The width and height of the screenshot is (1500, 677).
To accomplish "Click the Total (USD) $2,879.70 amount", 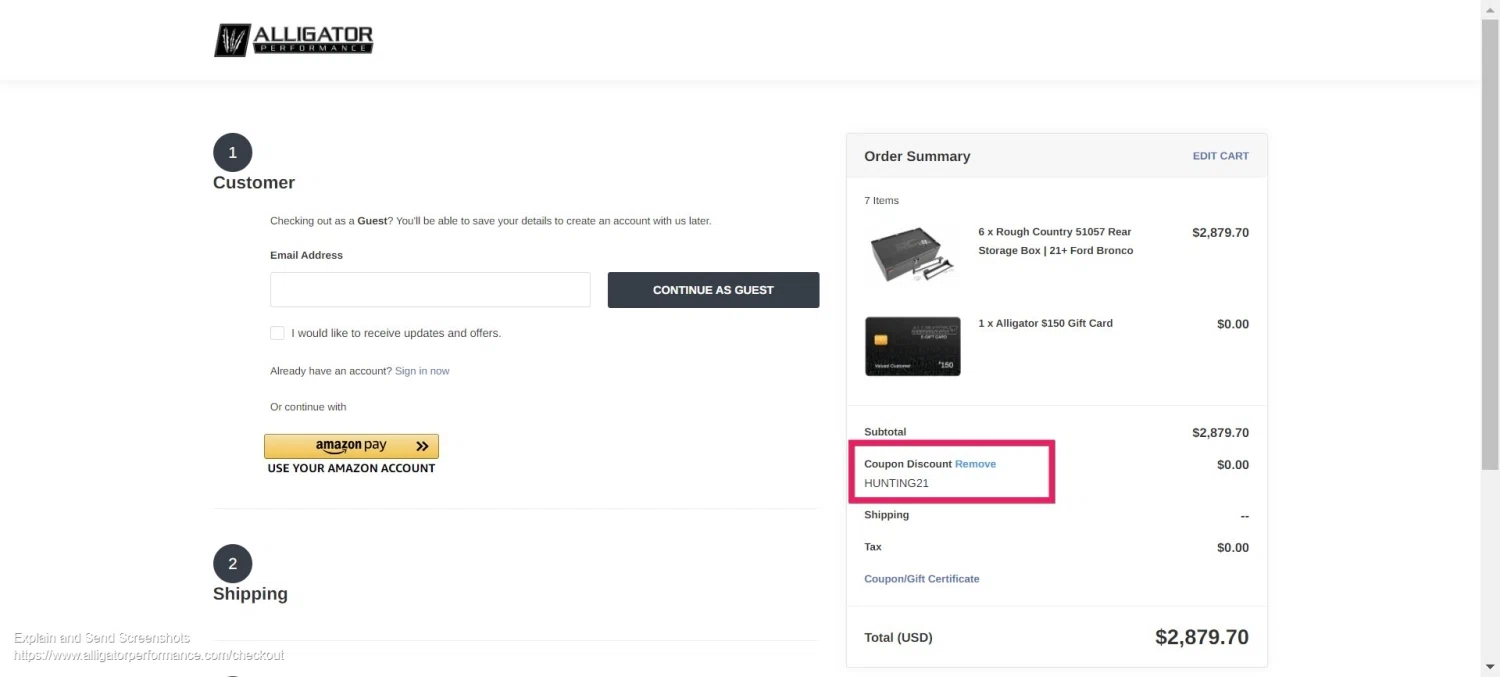I will 1201,637.
